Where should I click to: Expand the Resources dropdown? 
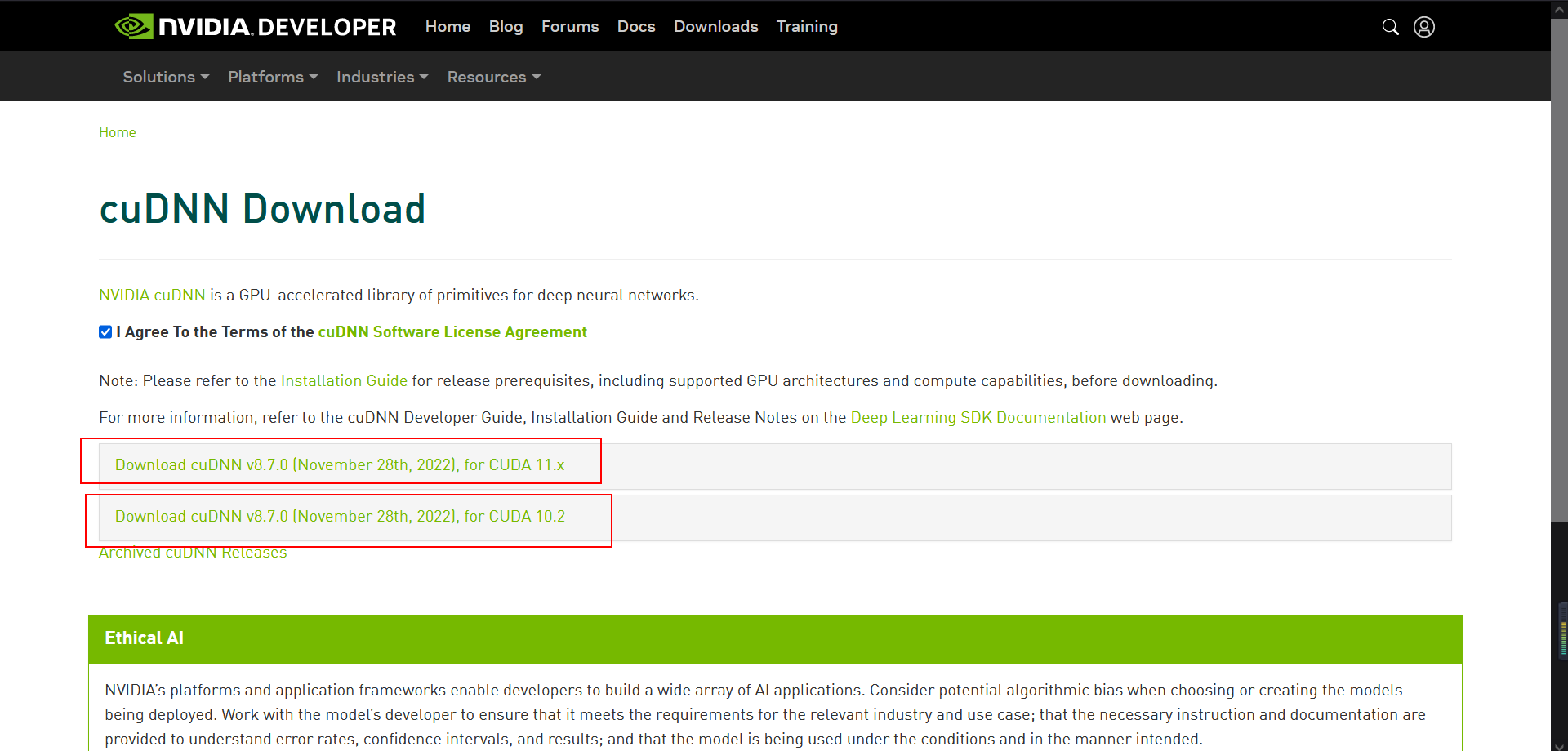[x=494, y=77]
